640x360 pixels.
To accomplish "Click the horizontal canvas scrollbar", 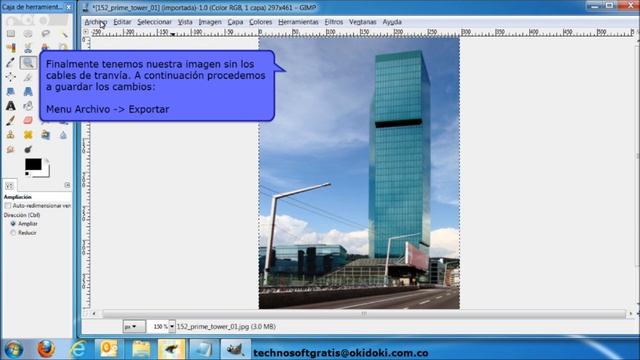I will tap(363, 313).
